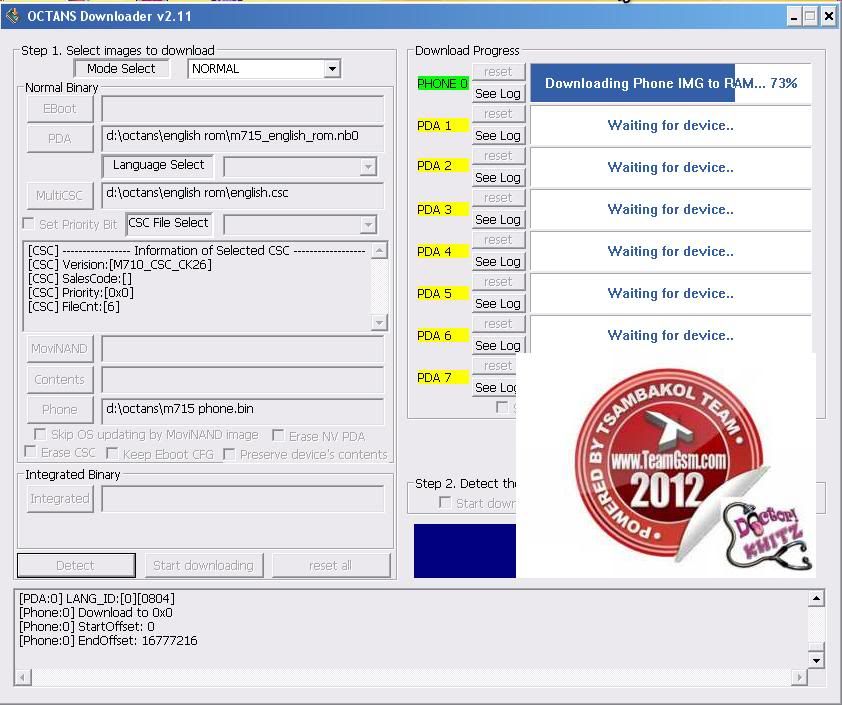Viewport: 842px width, 705px height.
Task: Click the Start downloading button
Action: [x=204, y=565]
